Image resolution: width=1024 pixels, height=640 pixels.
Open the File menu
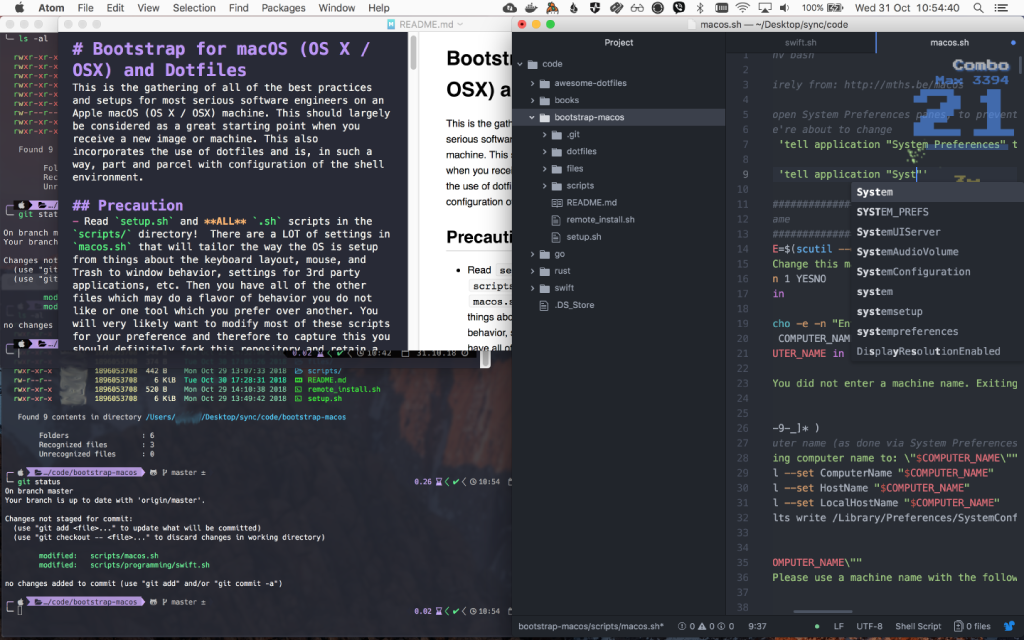tap(86, 8)
